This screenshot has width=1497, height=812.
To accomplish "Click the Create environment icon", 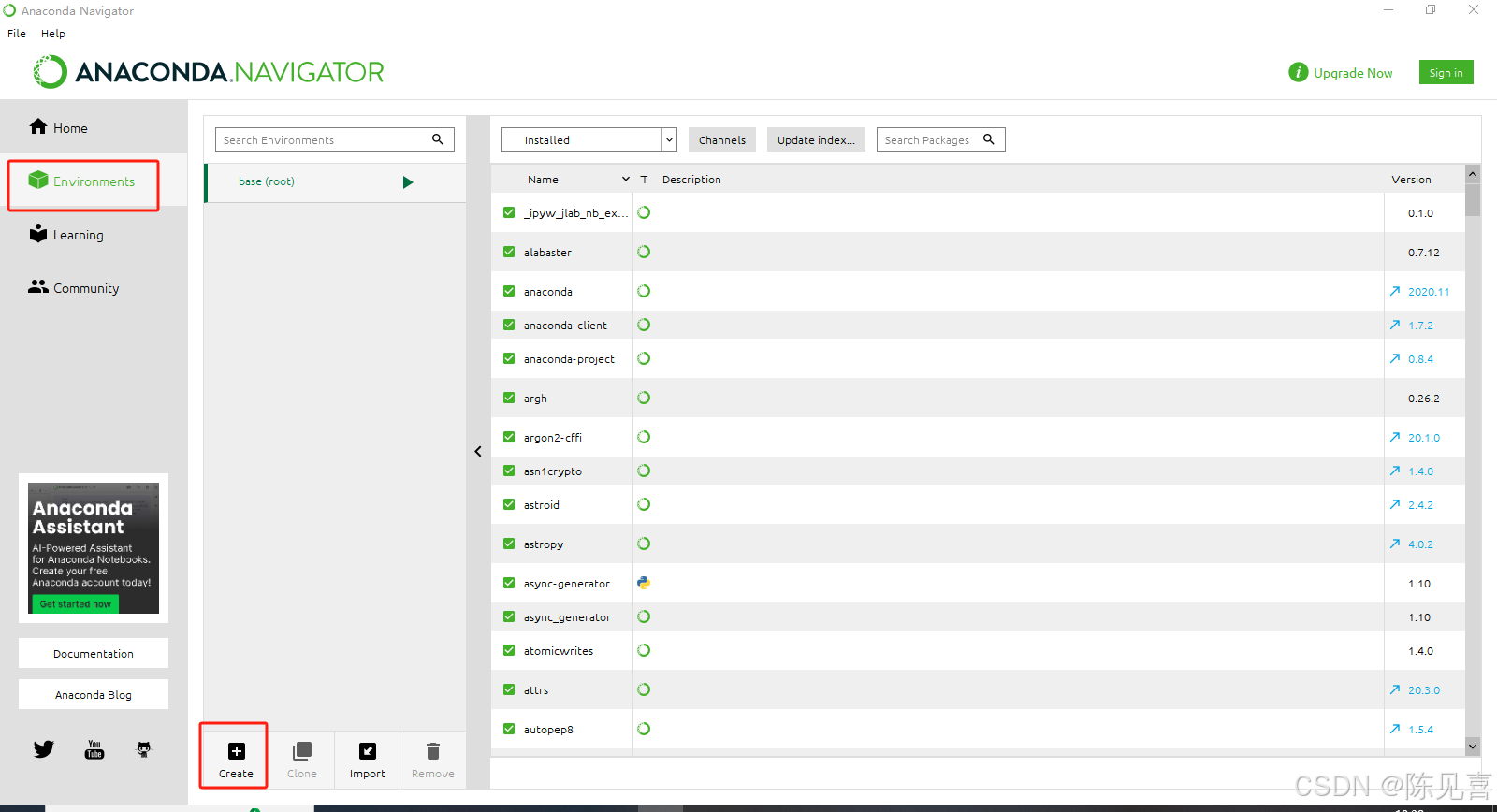I will 237,751.
